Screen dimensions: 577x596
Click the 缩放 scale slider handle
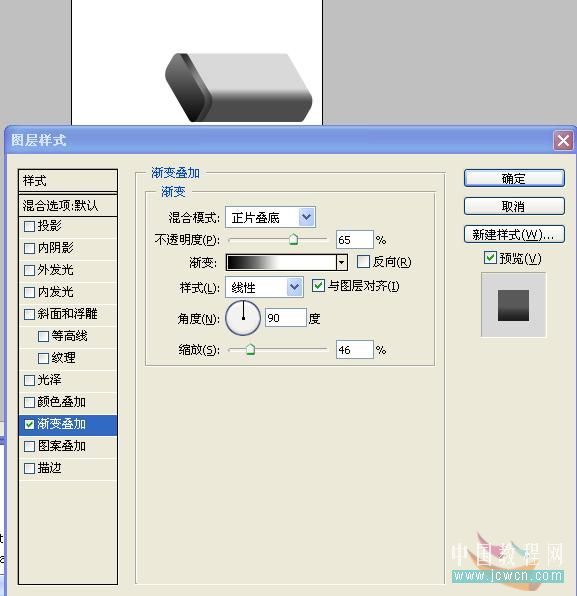click(250, 349)
